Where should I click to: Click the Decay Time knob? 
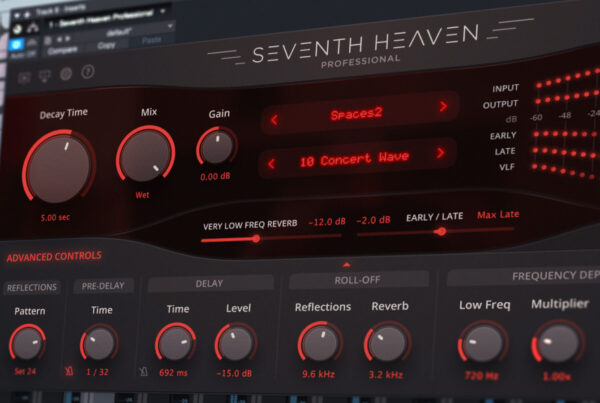click(x=59, y=168)
